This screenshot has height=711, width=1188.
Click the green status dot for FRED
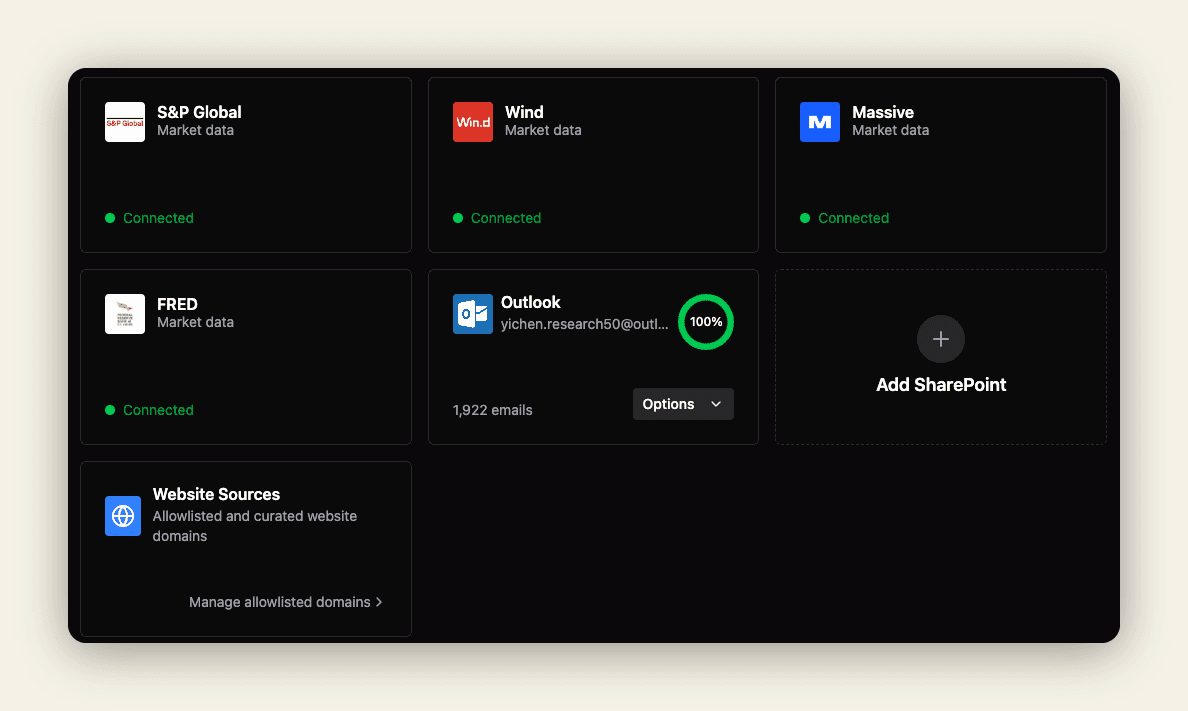pos(110,410)
